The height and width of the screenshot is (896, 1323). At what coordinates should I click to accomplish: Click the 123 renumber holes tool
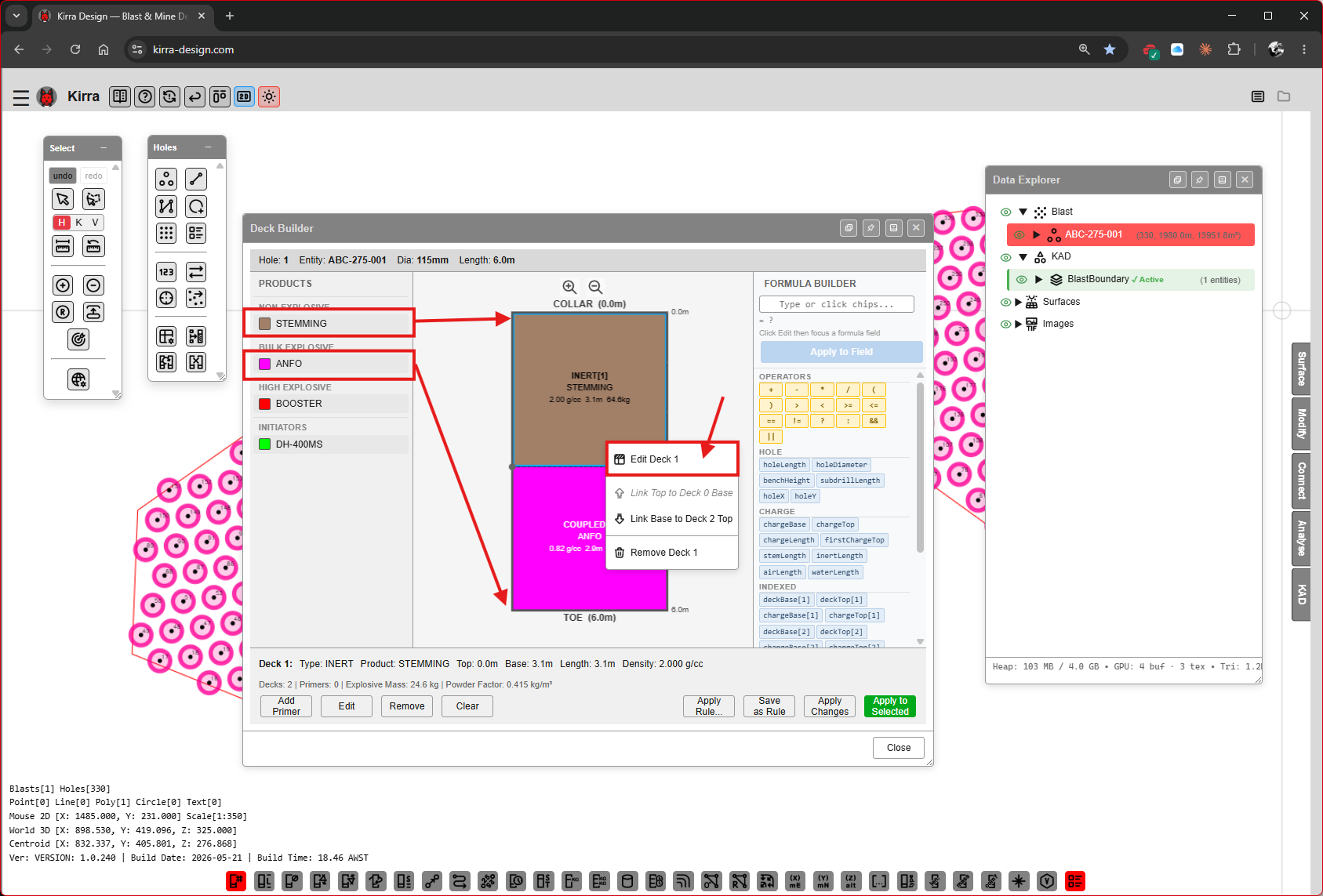[166, 272]
